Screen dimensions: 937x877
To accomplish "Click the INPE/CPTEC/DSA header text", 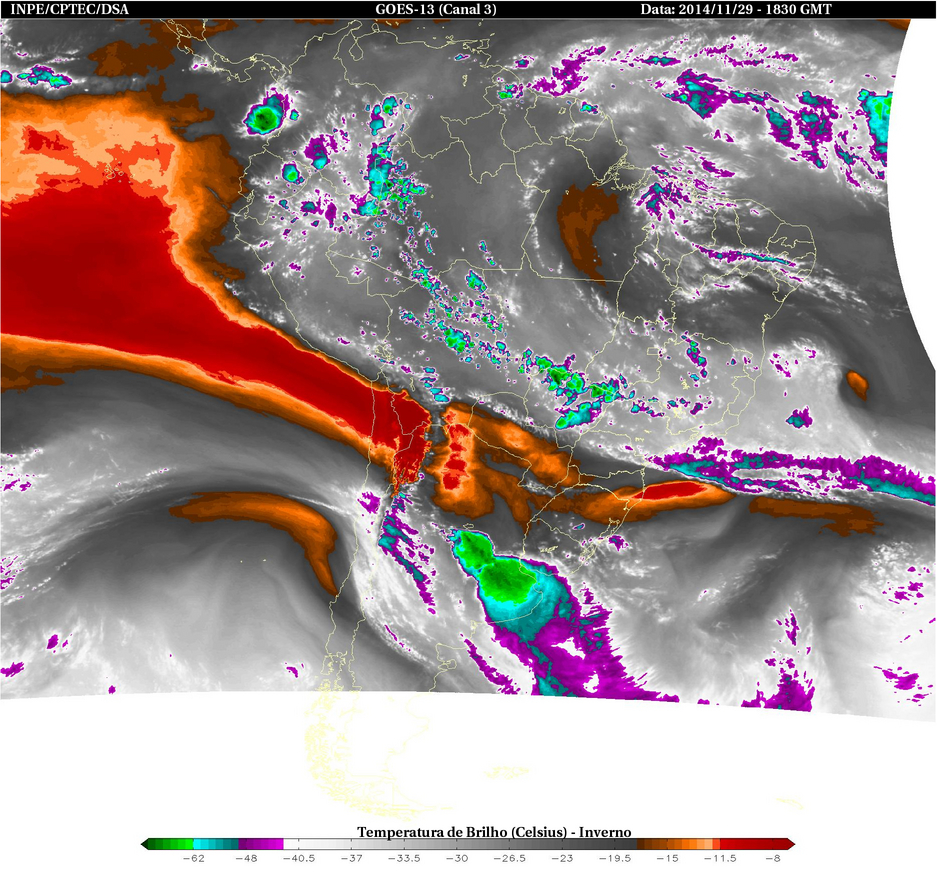I will (69, 10).
